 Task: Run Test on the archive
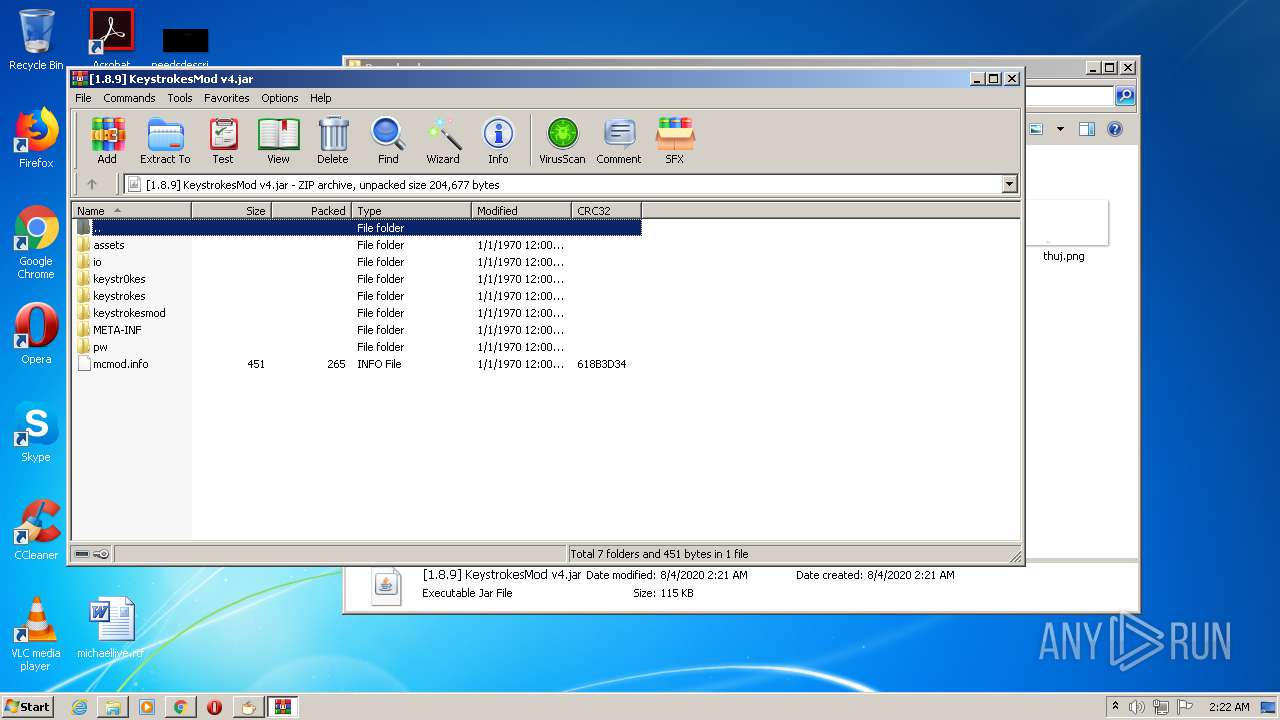(223, 141)
